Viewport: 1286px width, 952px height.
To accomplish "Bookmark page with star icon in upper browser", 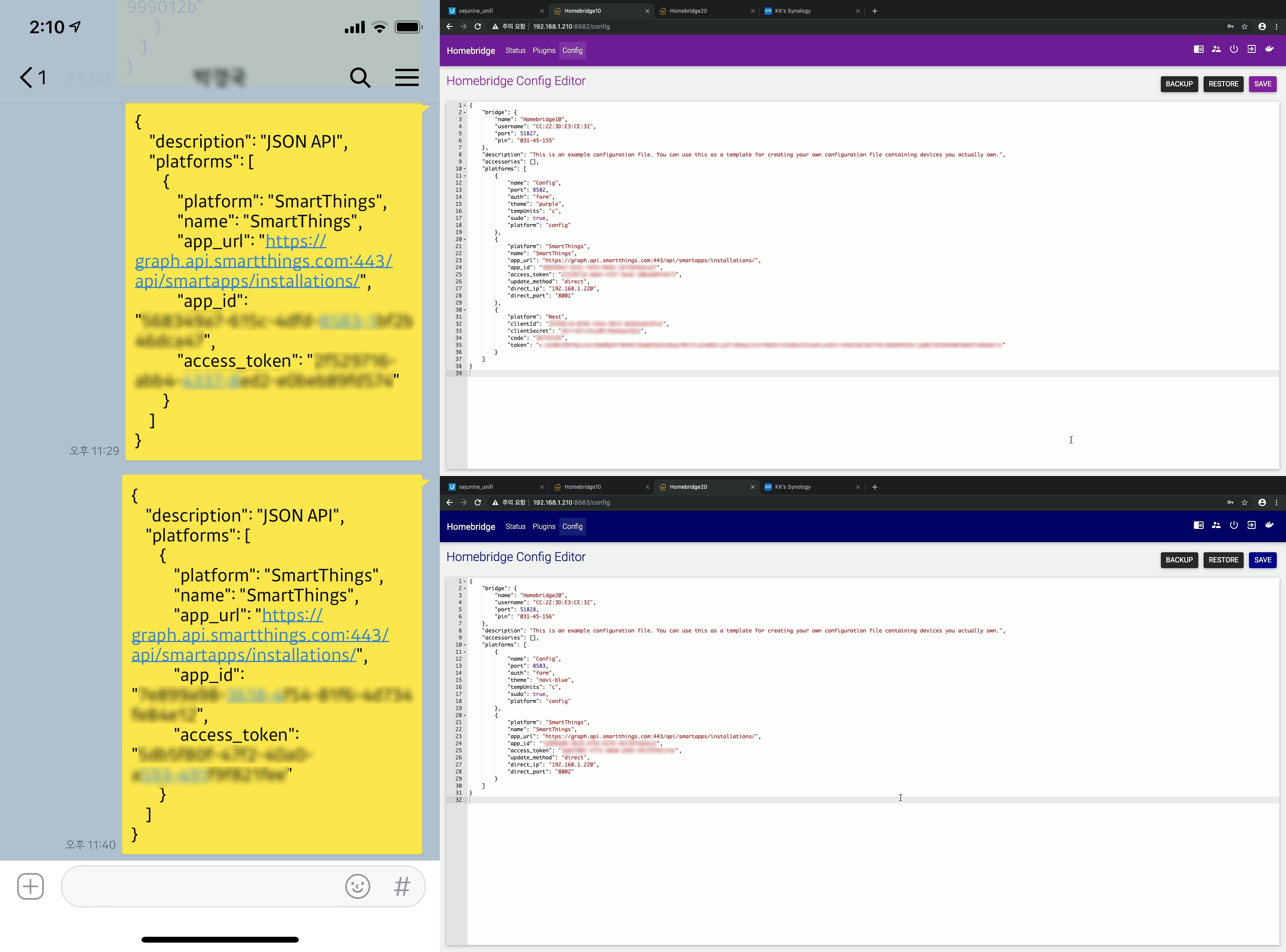I will point(1245,26).
